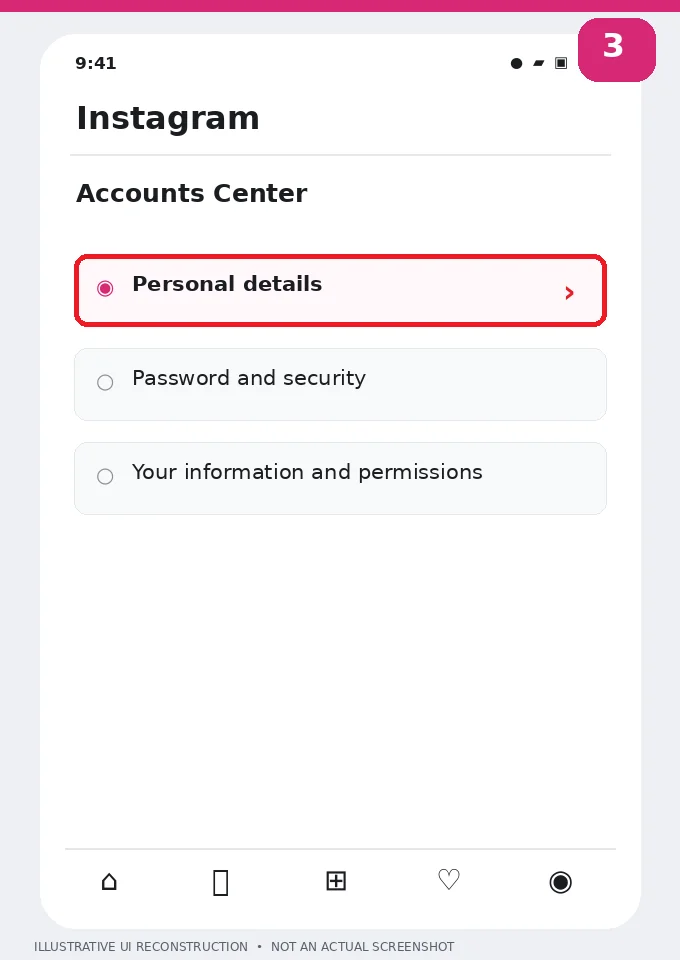Go to the profile circle icon

pyautogui.click(x=561, y=882)
